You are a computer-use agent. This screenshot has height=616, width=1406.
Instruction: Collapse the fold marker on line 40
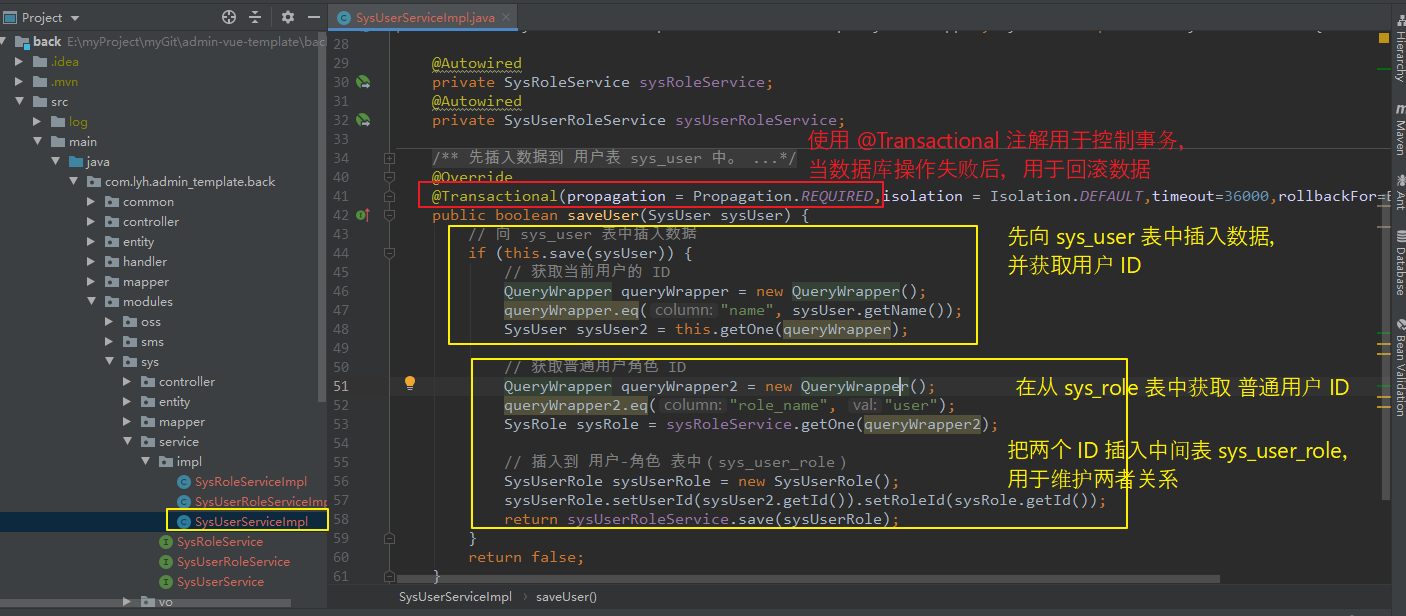[x=389, y=177]
